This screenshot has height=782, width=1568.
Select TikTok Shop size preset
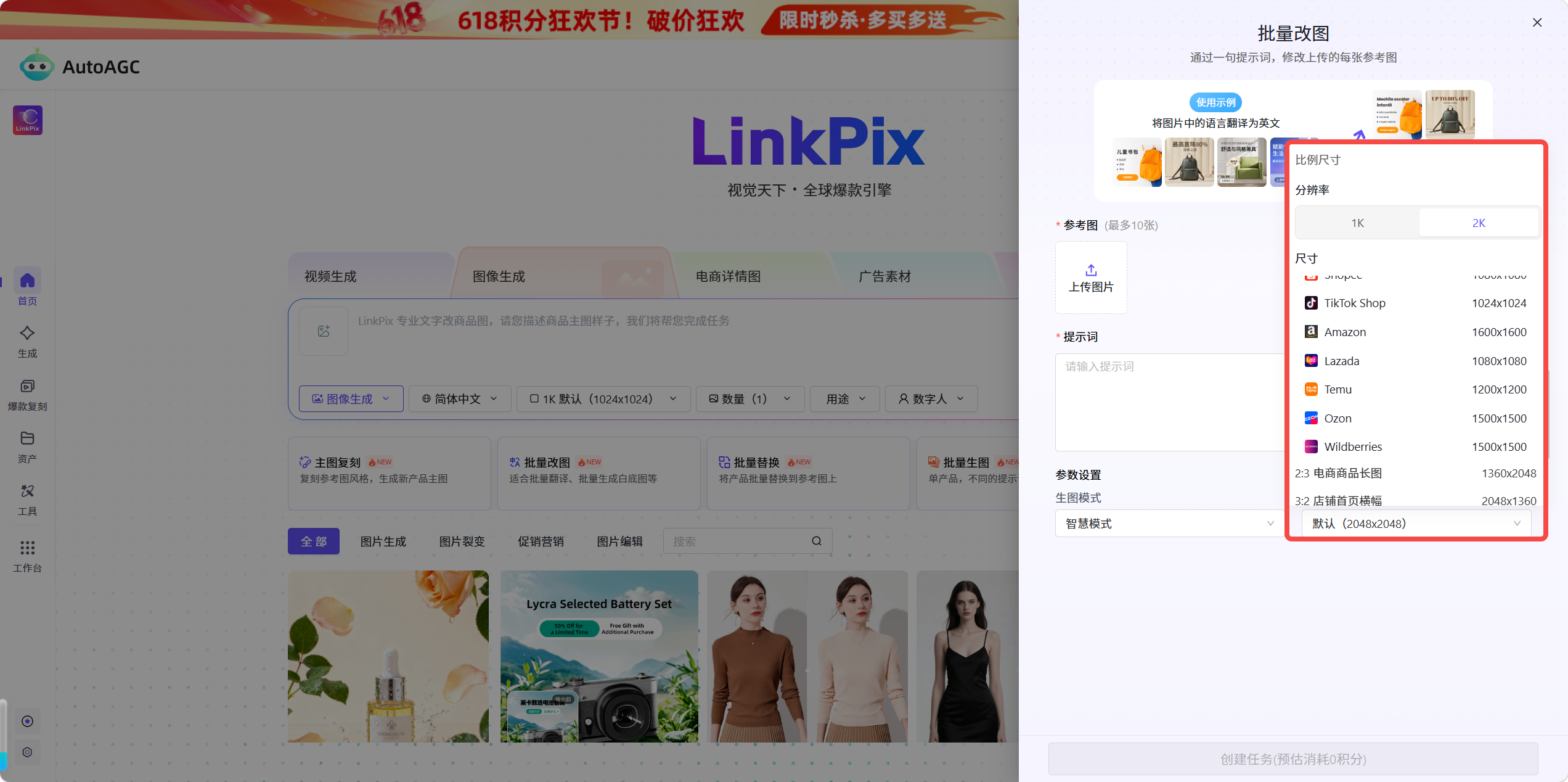pyautogui.click(x=1415, y=303)
